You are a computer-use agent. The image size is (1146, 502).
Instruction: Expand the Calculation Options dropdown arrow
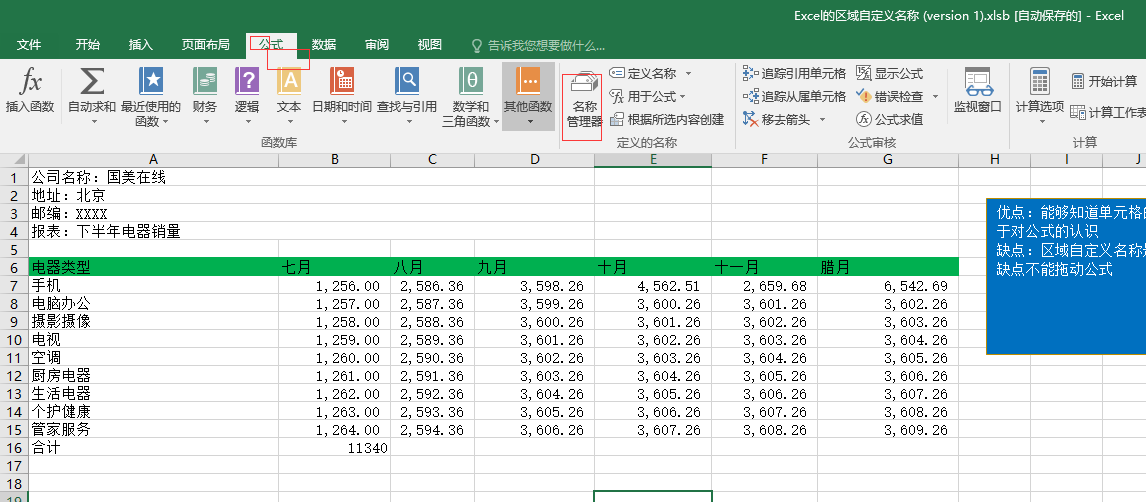pos(1041,121)
